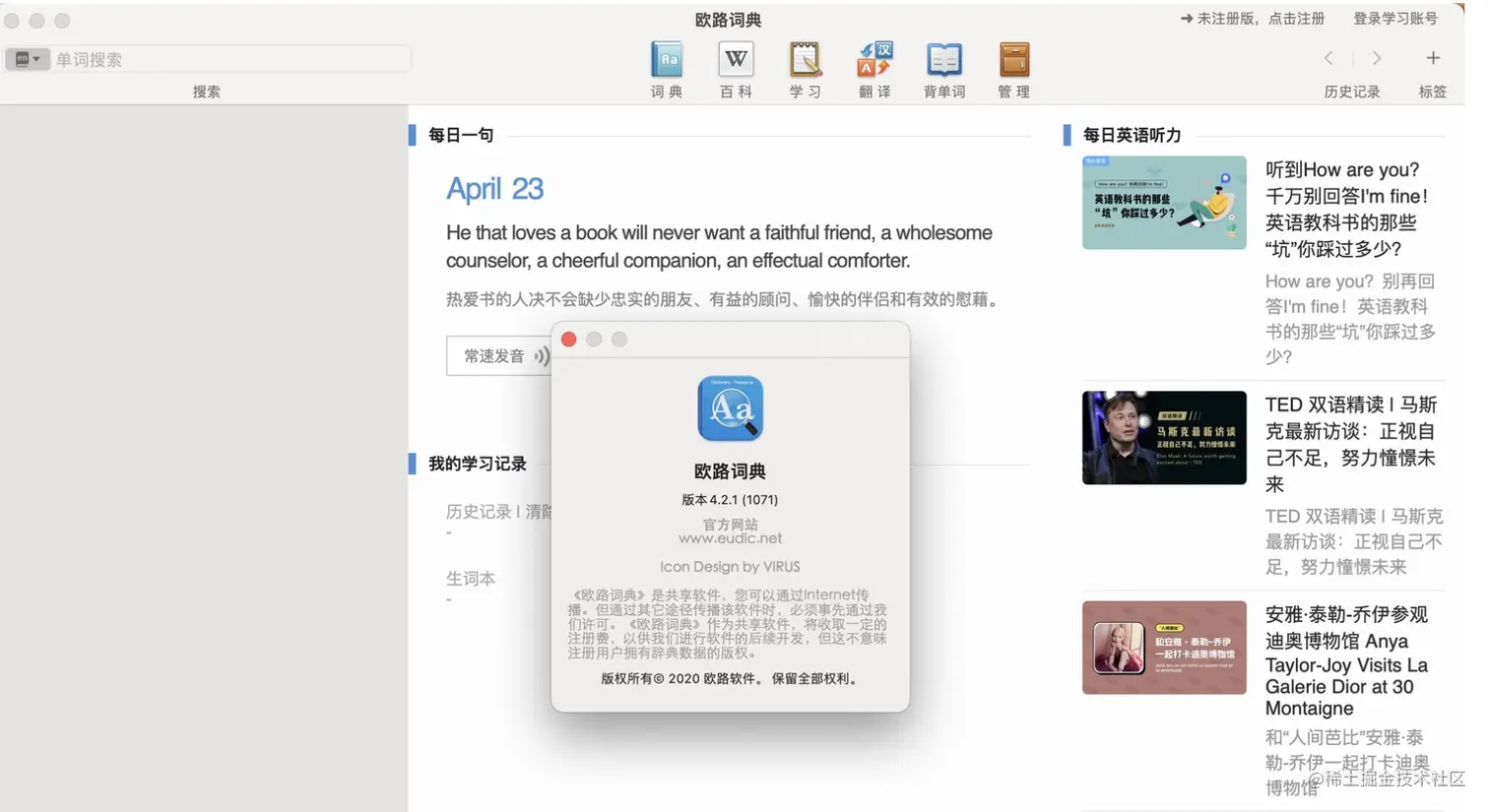1489x812 pixels.
Task: Close the About 欧路词典 dialog
Action: [568, 339]
